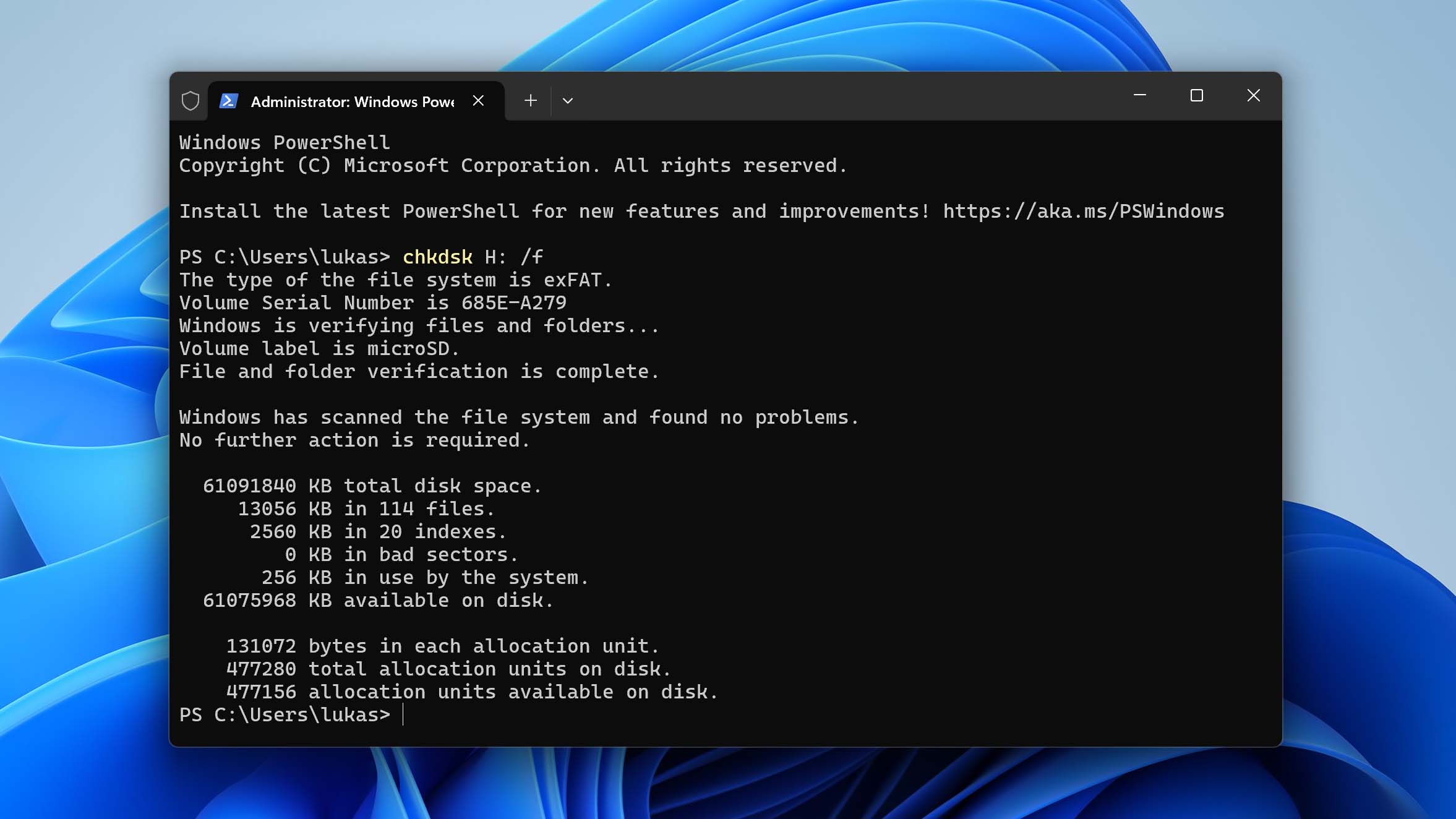Viewport: 1456px width, 819px height.
Task: Click the line 'The type of the file system is exFAT.'
Action: coord(396,280)
